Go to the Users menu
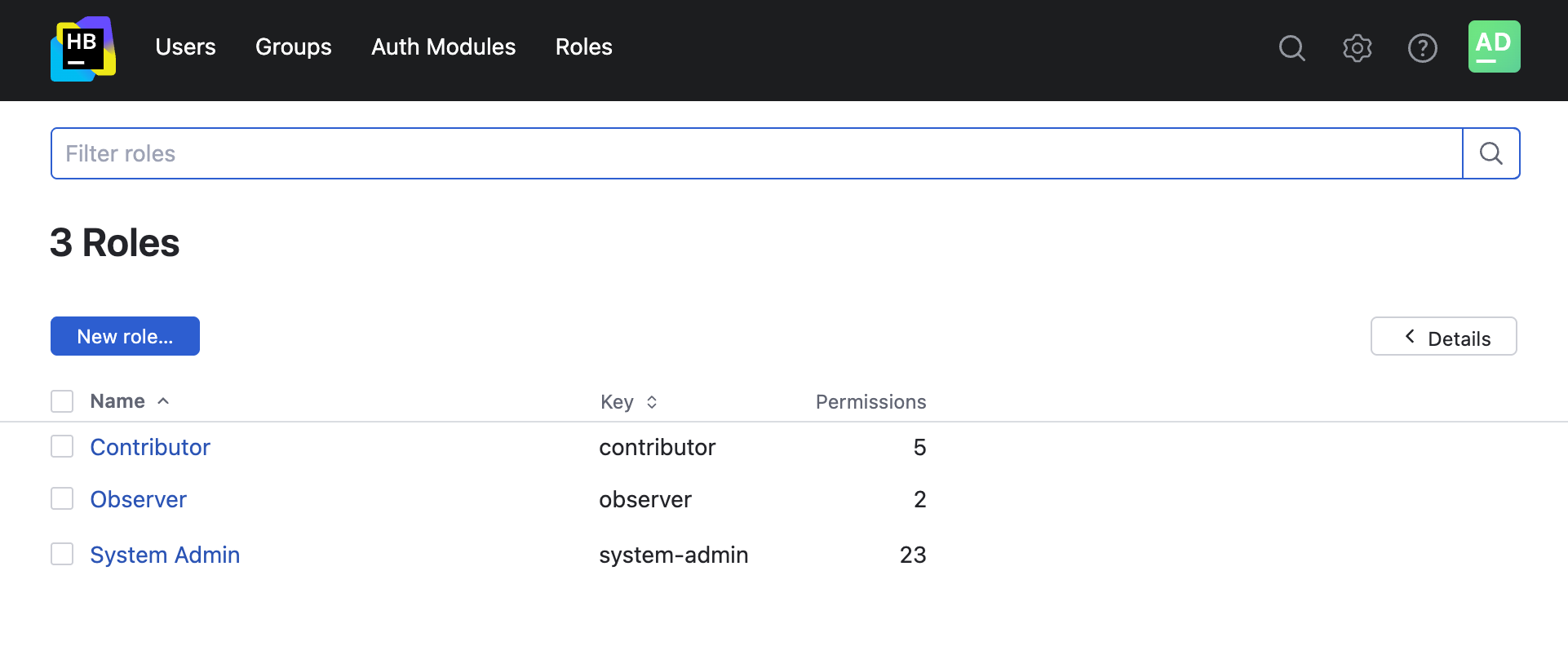Image resolution: width=1568 pixels, height=646 pixels. pos(185,47)
